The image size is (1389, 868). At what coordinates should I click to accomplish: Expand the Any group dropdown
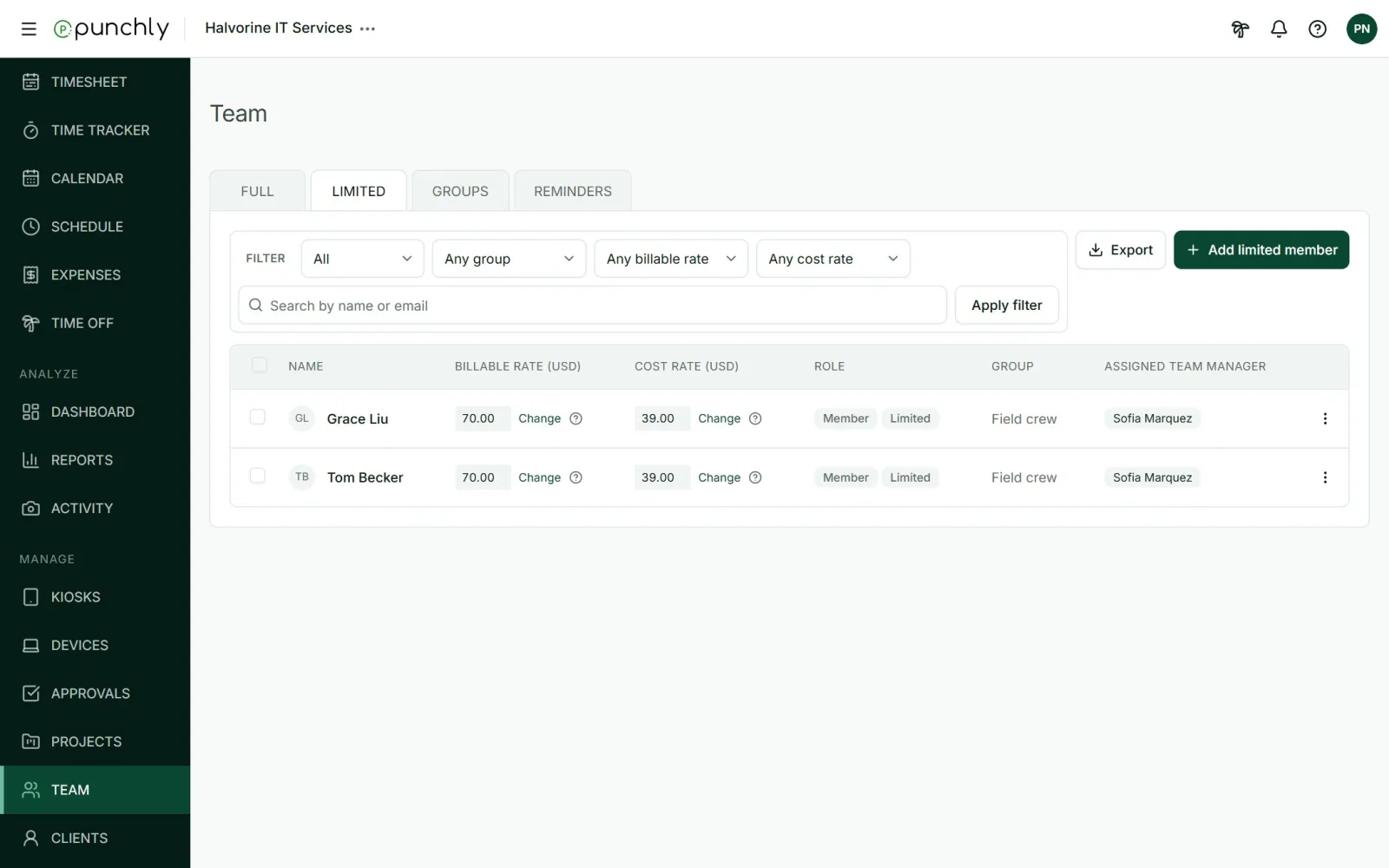point(509,259)
